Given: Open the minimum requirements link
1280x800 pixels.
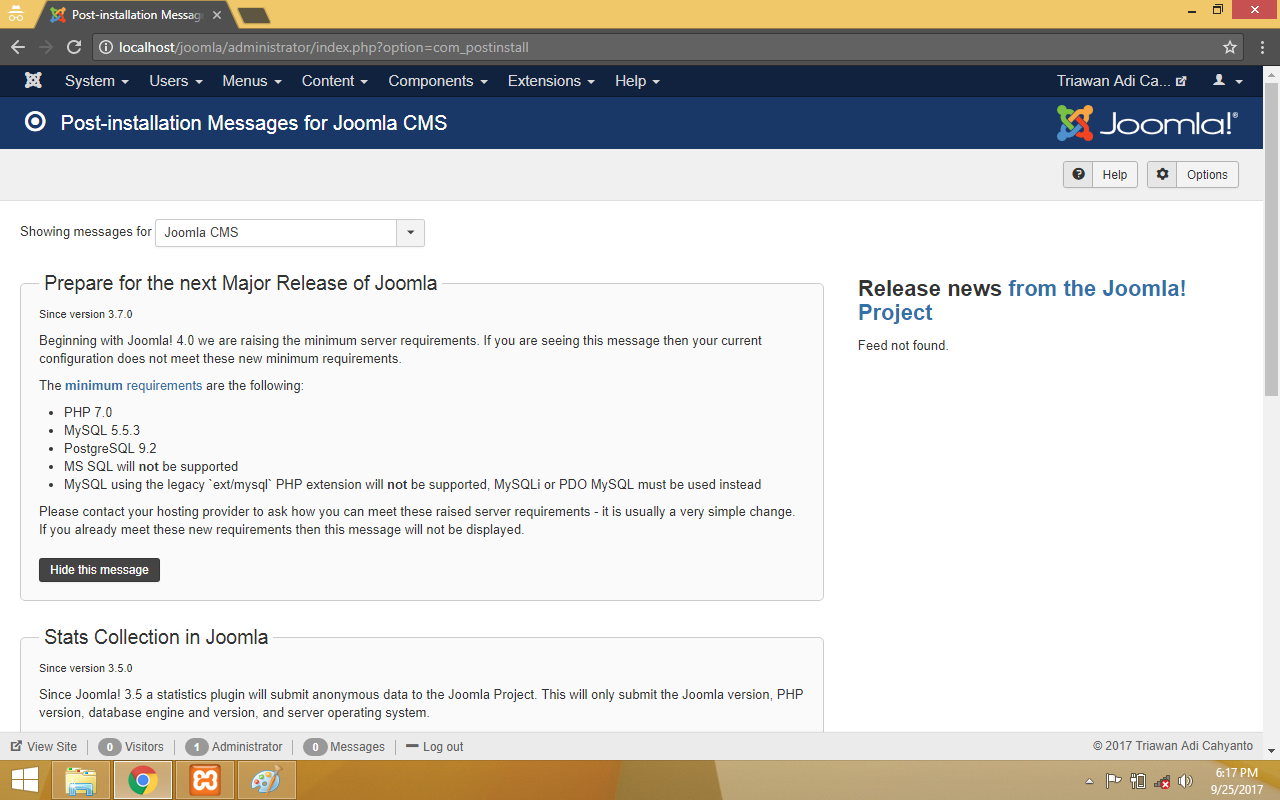Looking at the screenshot, I should (134, 385).
